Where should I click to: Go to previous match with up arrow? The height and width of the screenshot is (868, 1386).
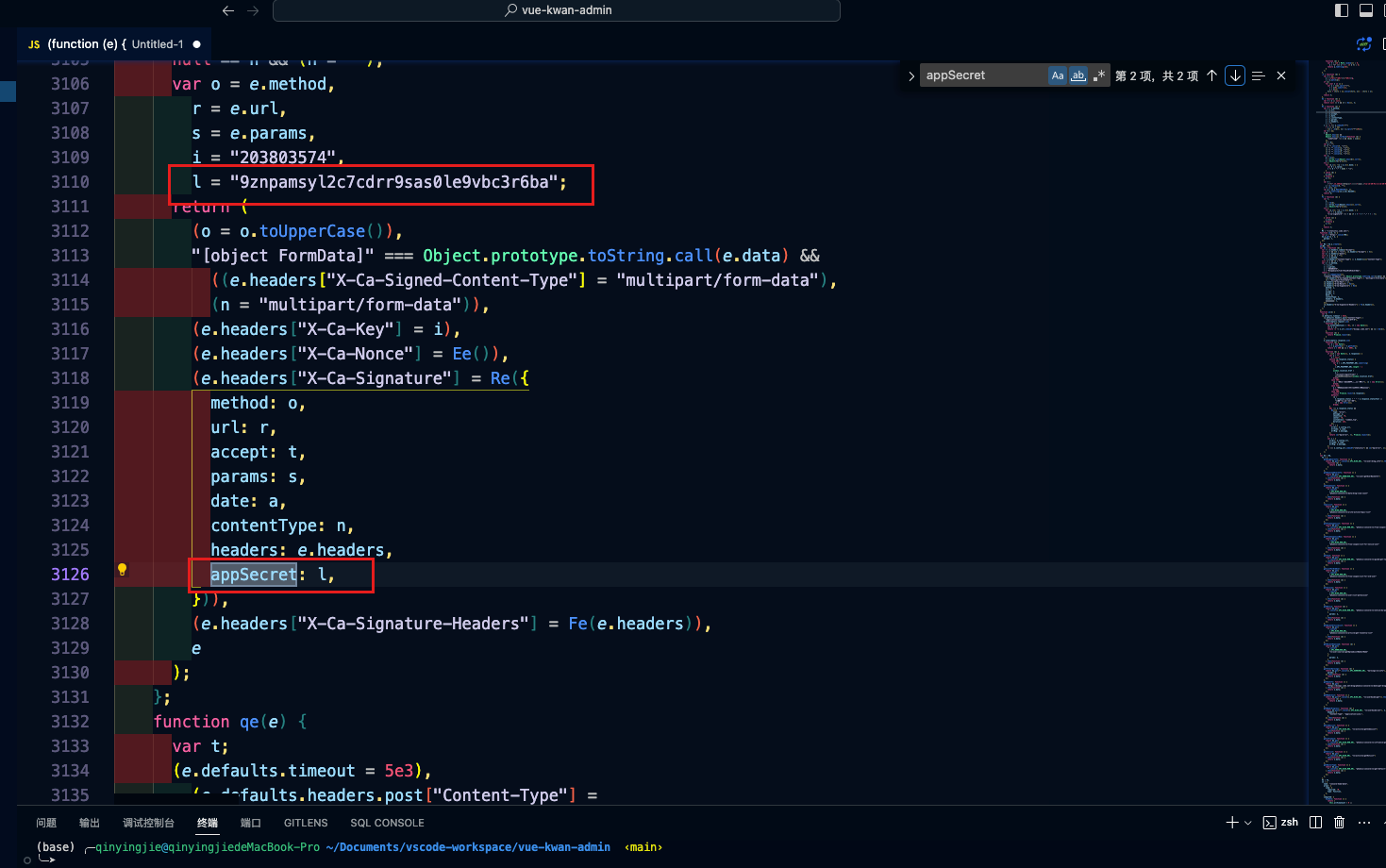pyautogui.click(x=1212, y=75)
